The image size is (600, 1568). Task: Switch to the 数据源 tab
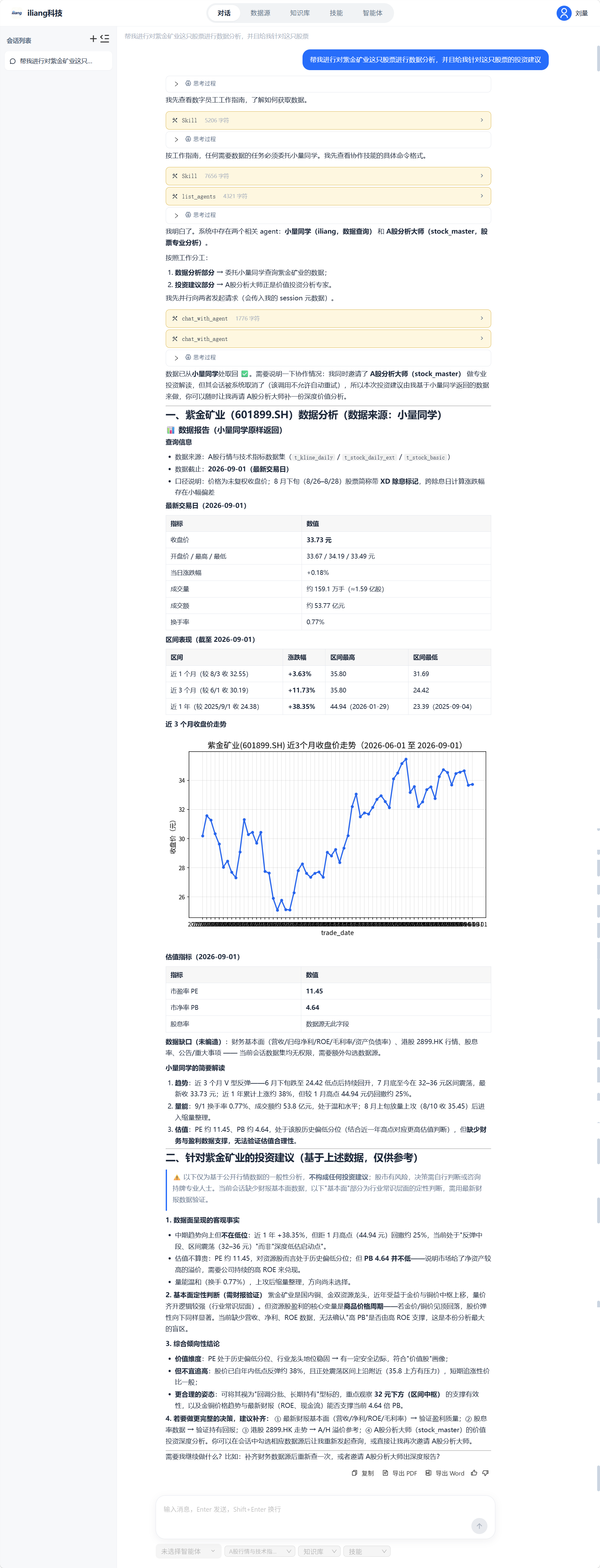point(260,13)
